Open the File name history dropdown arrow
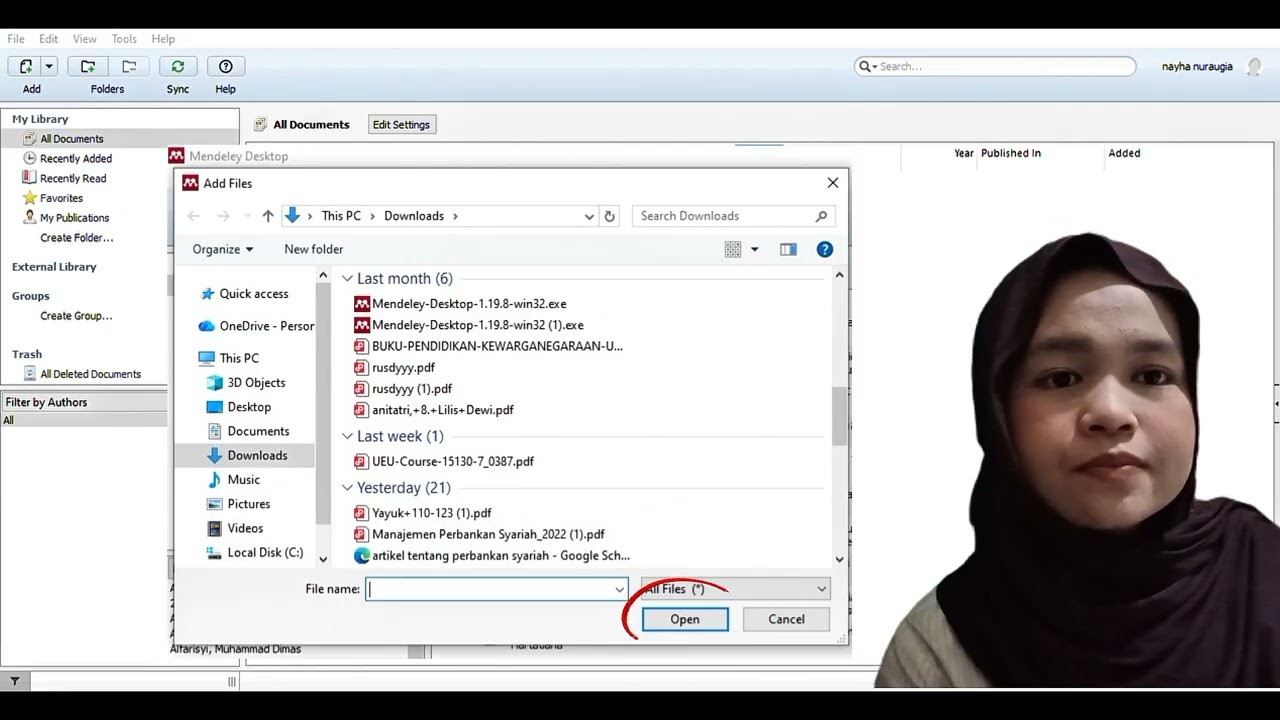 (620, 589)
